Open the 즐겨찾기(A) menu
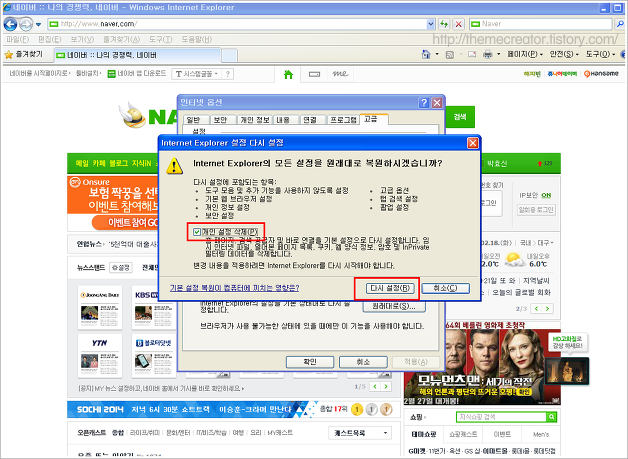Screen dimensions: 628x459 click(x=121, y=39)
